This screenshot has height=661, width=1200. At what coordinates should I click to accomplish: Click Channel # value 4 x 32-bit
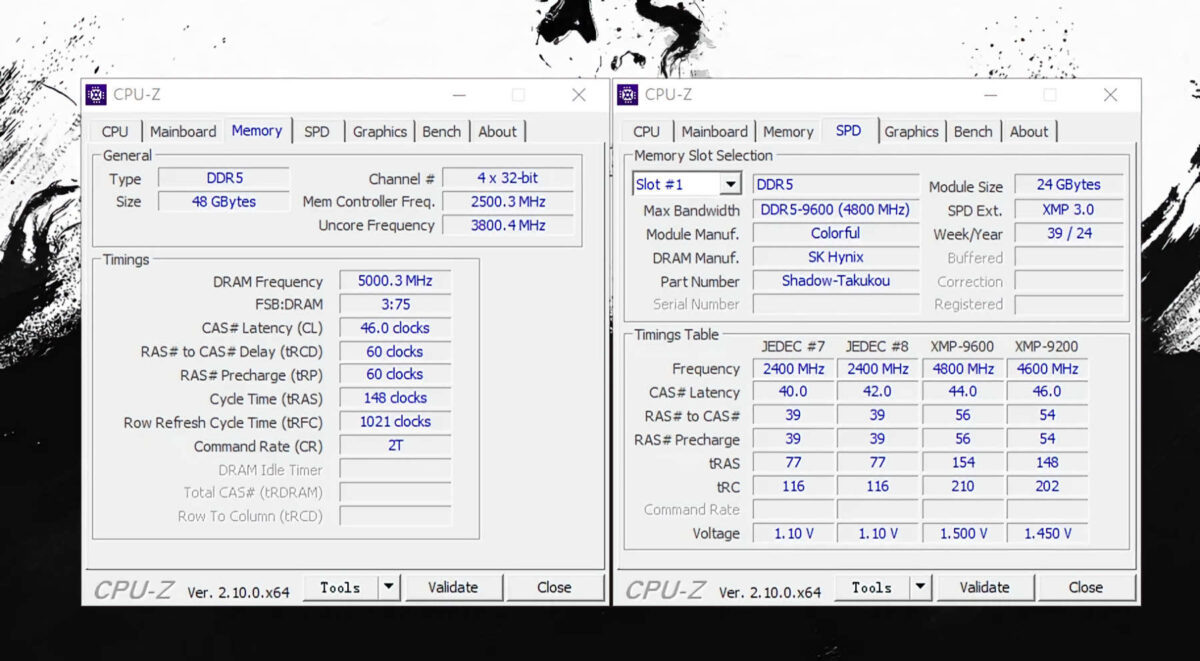tap(508, 178)
